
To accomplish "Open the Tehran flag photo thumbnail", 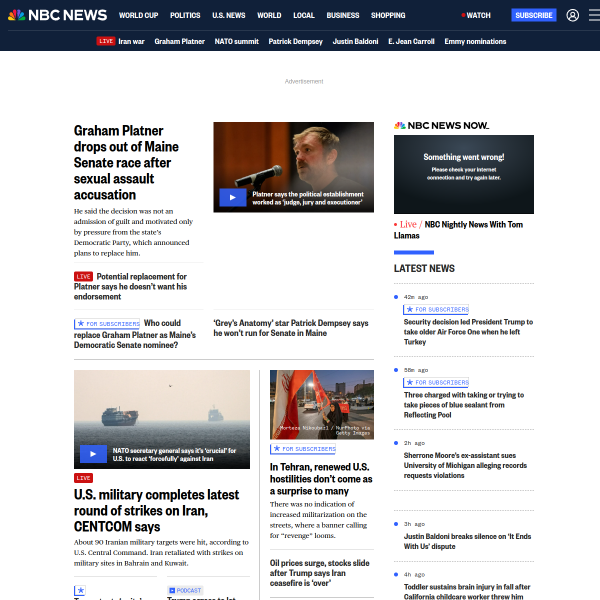I will coord(322,405).
